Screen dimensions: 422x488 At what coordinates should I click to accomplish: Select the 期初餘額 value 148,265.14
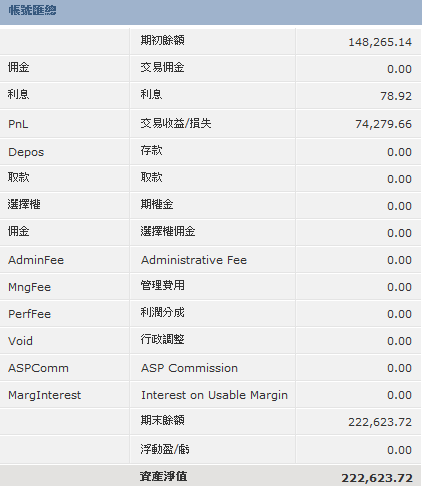coord(380,42)
